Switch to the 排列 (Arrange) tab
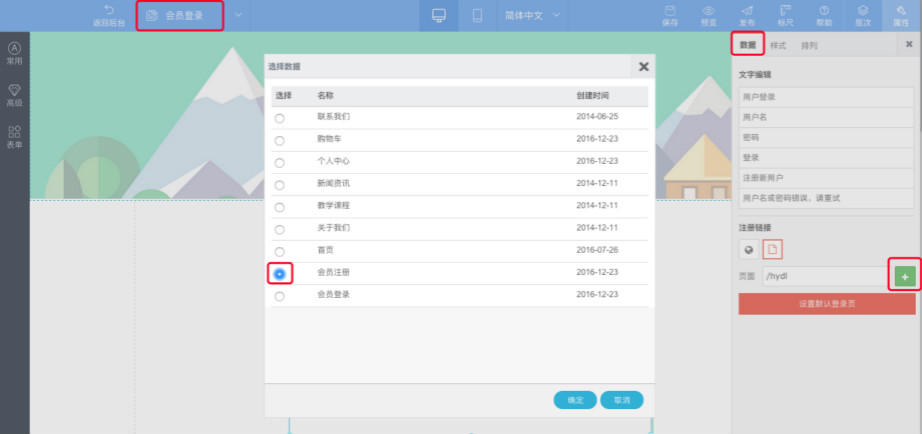The image size is (922, 434). coord(808,46)
